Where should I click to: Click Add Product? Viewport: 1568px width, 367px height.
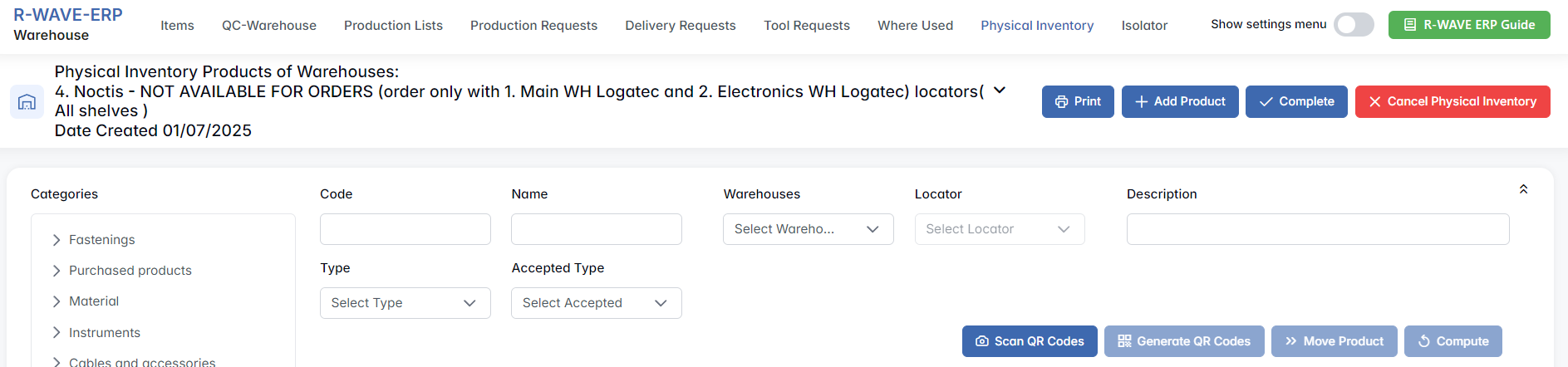pos(1179,101)
